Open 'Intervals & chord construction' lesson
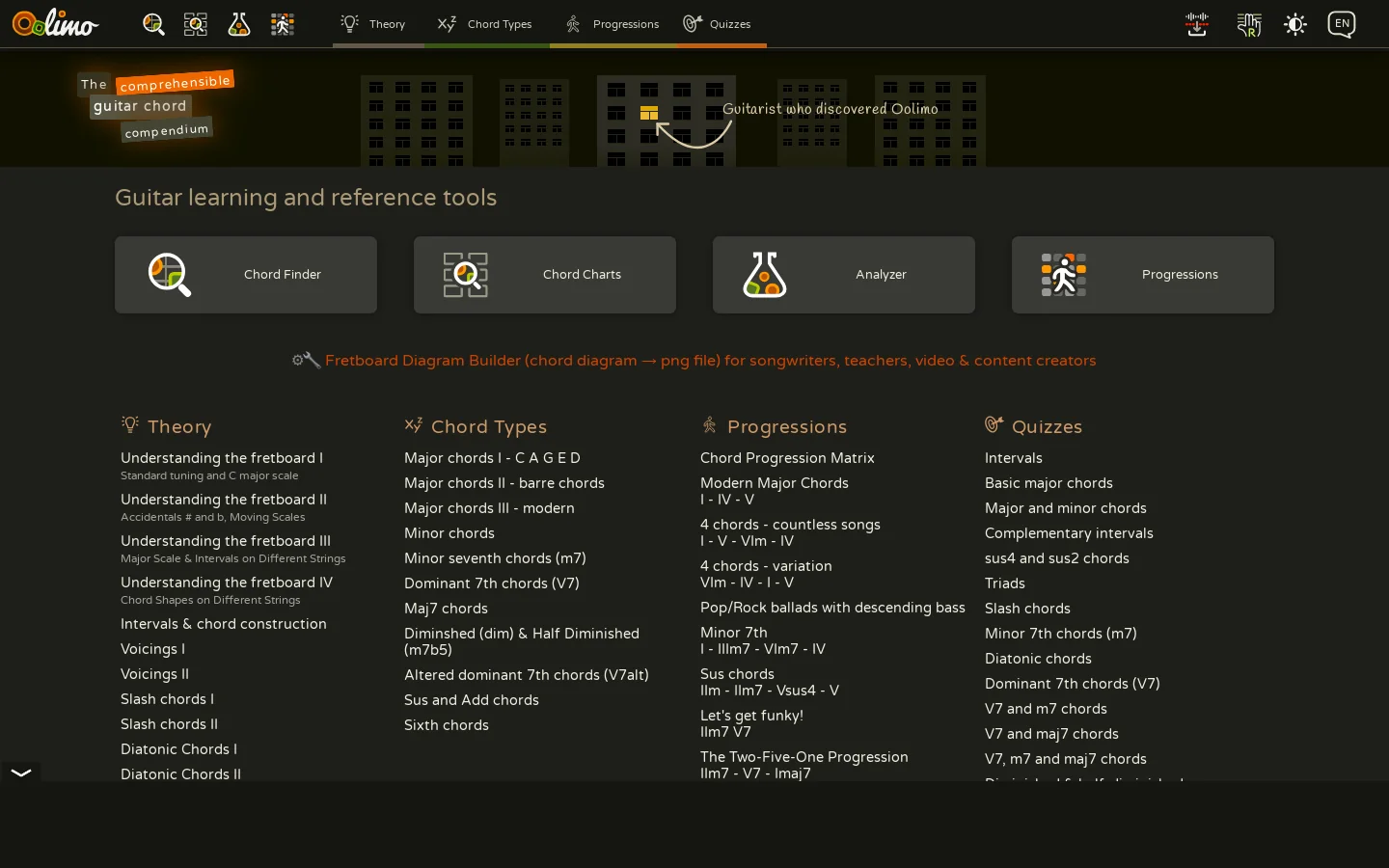The image size is (1389, 868). click(x=224, y=624)
